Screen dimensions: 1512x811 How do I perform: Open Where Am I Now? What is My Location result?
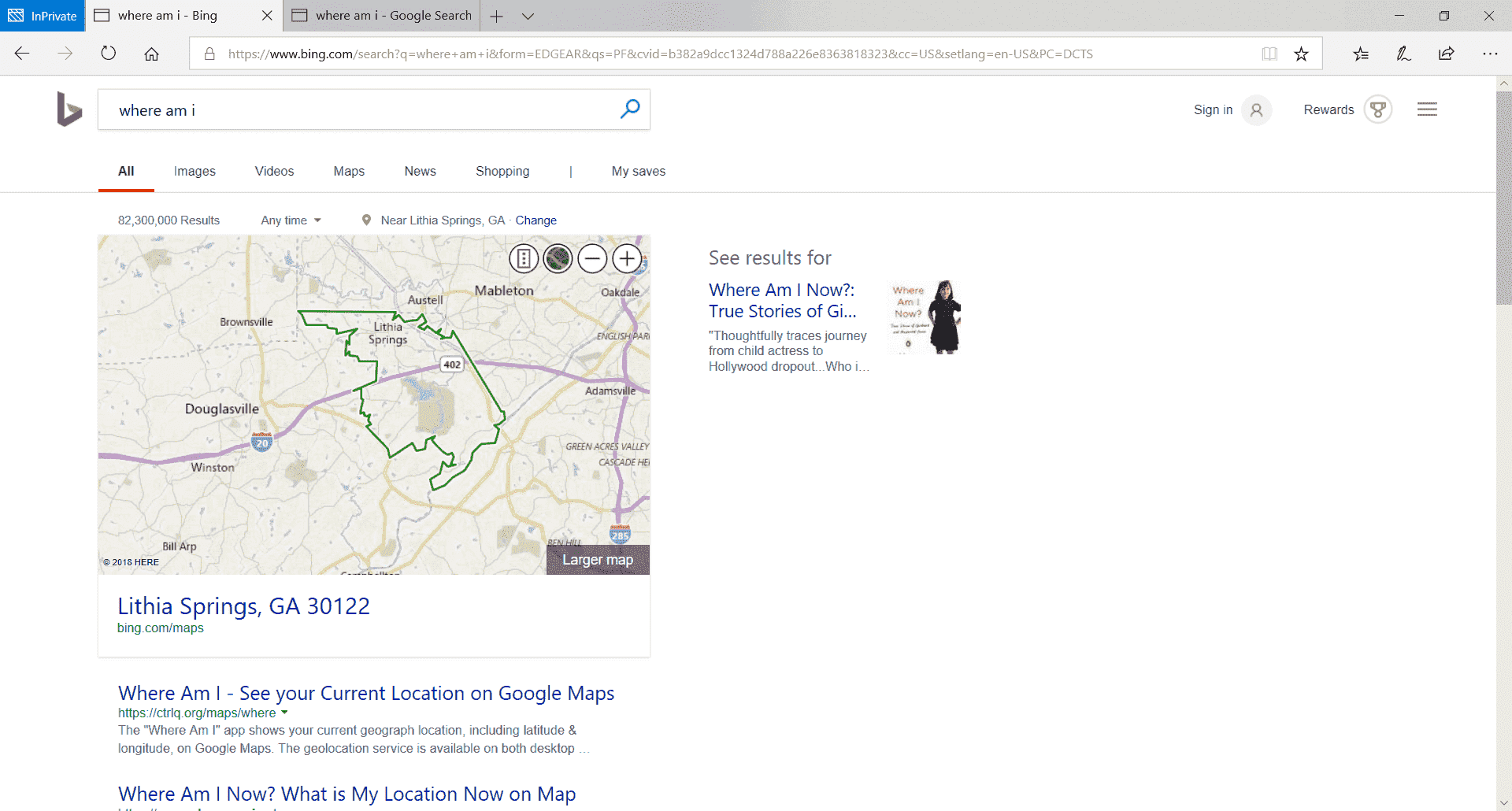click(347, 794)
